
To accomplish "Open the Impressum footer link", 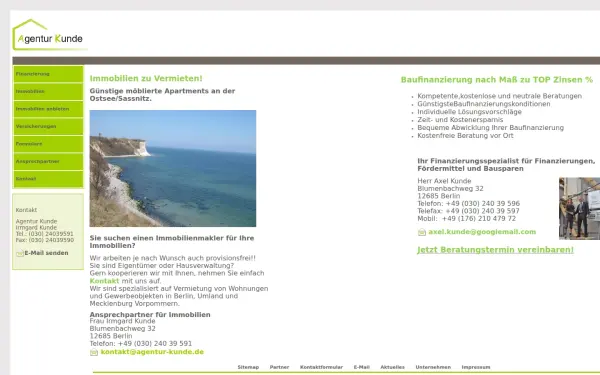I will coord(476,367).
